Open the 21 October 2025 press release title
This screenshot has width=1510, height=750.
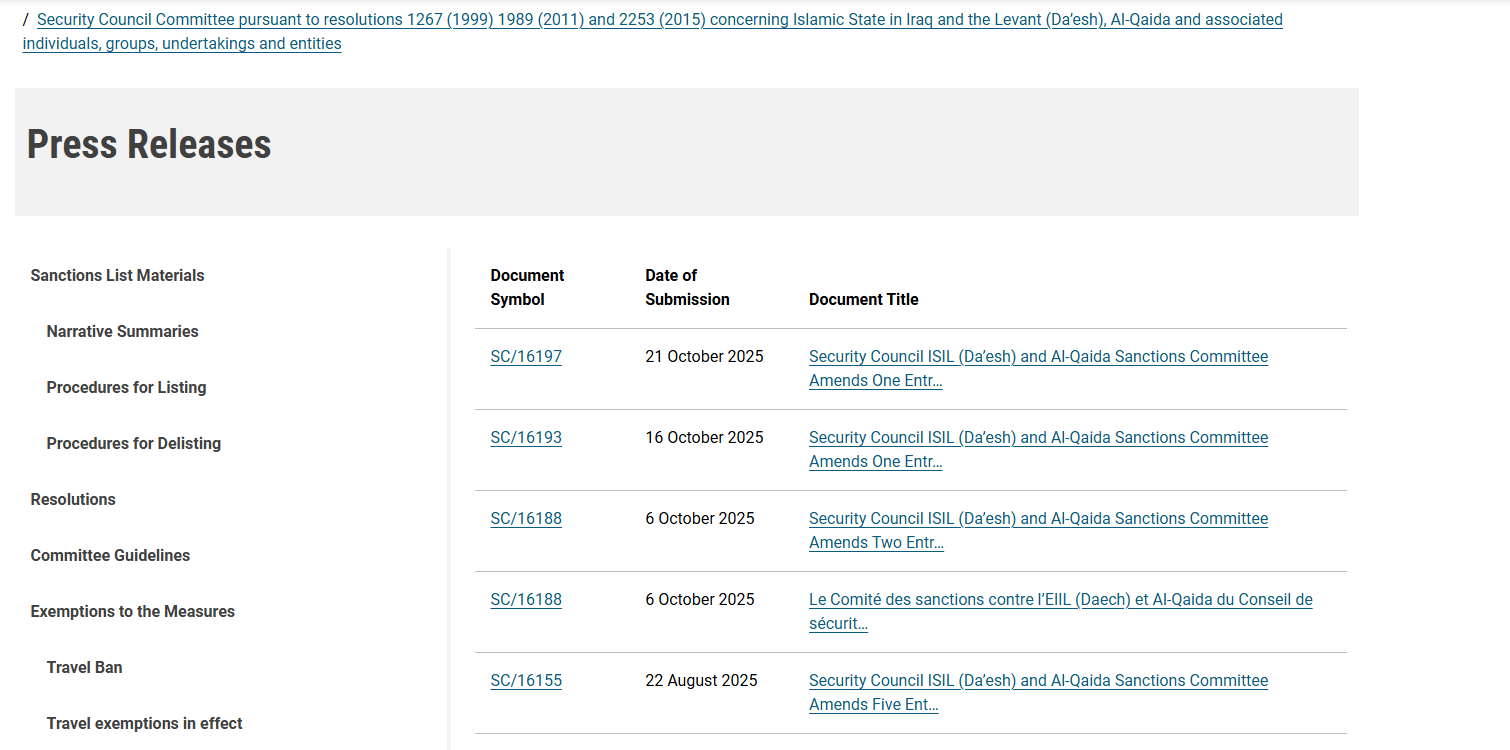[1038, 357]
